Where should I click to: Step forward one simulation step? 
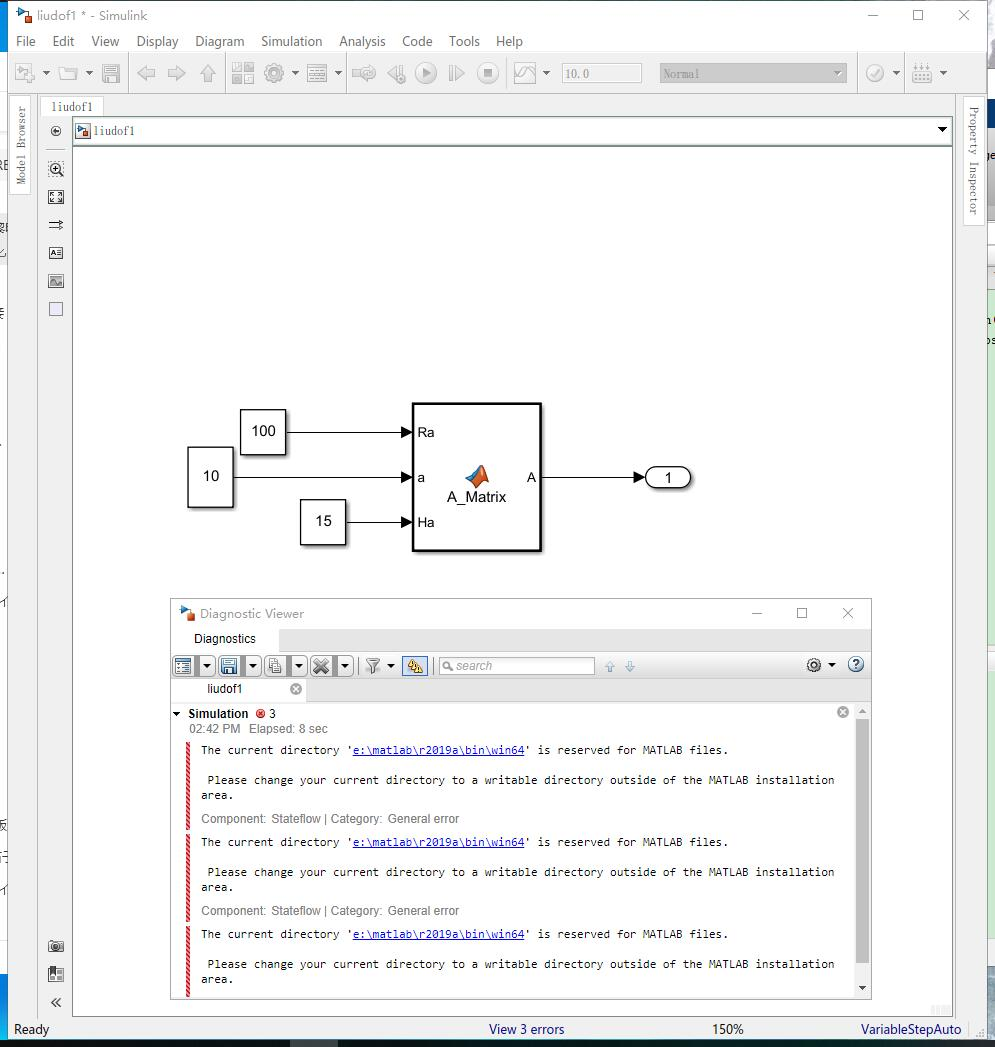pyautogui.click(x=456, y=72)
